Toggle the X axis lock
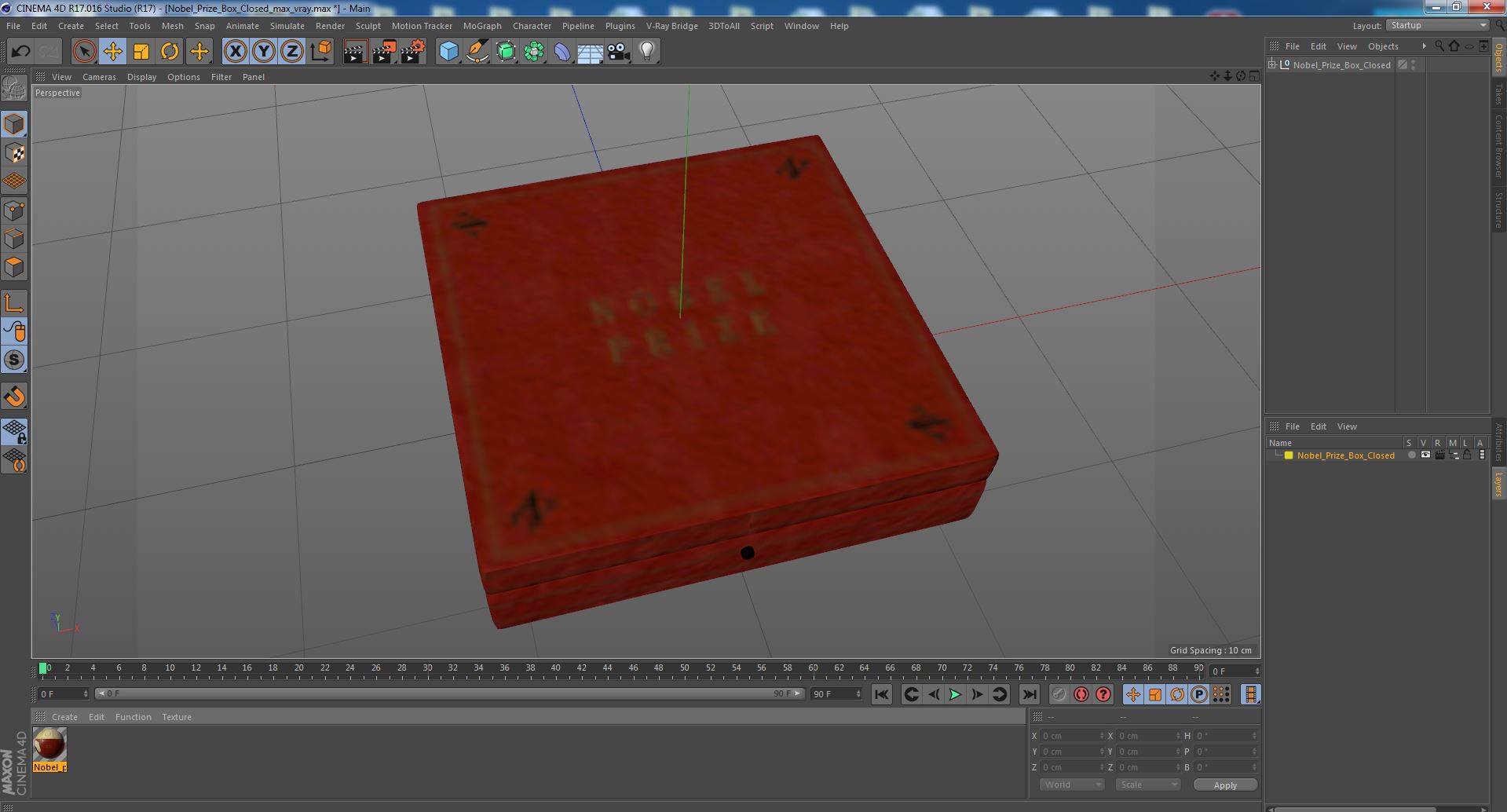The height and width of the screenshot is (812, 1507). (x=235, y=52)
